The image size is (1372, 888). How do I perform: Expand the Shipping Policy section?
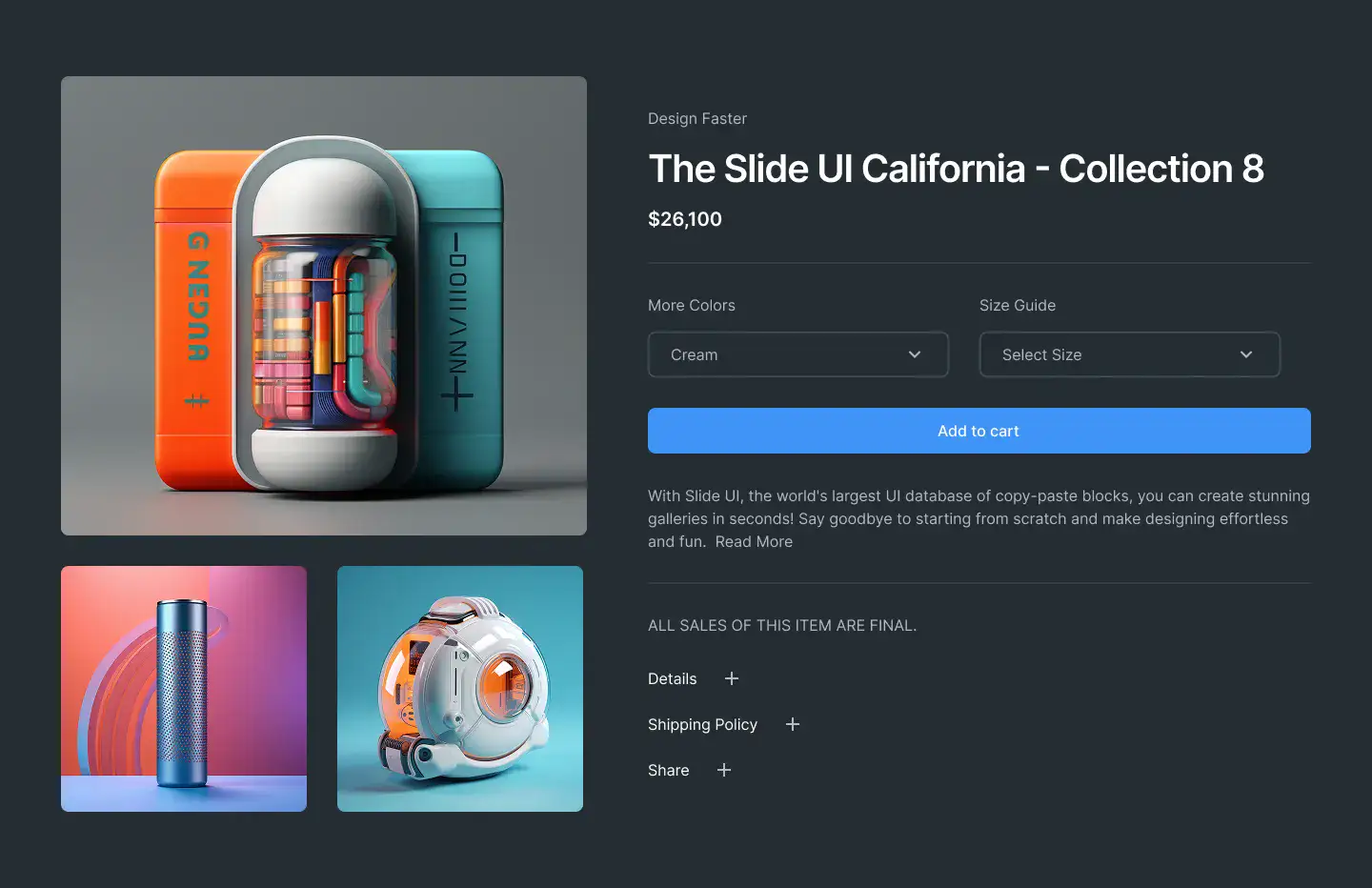[724, 724]
